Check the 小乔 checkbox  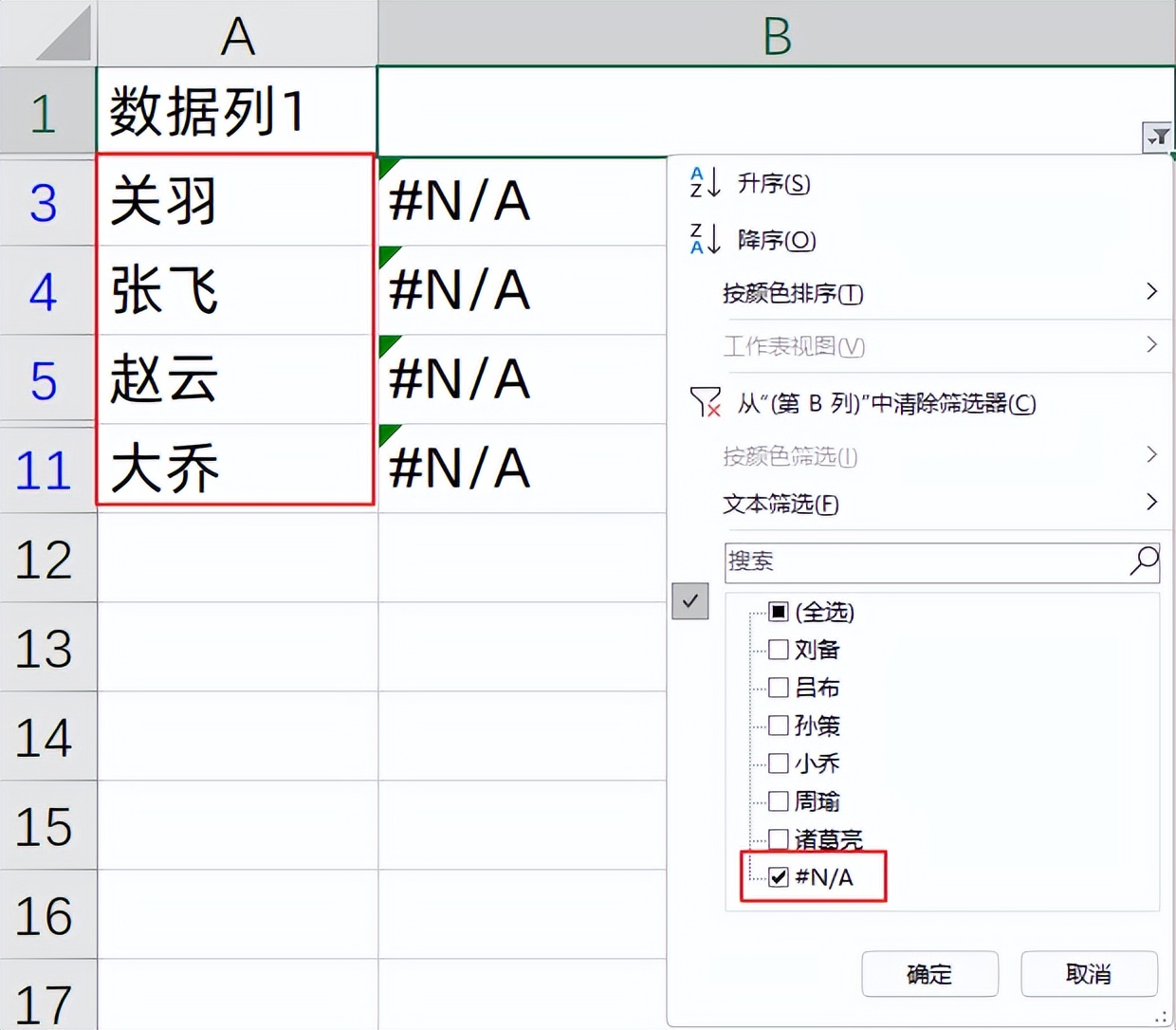coord(779,763)
